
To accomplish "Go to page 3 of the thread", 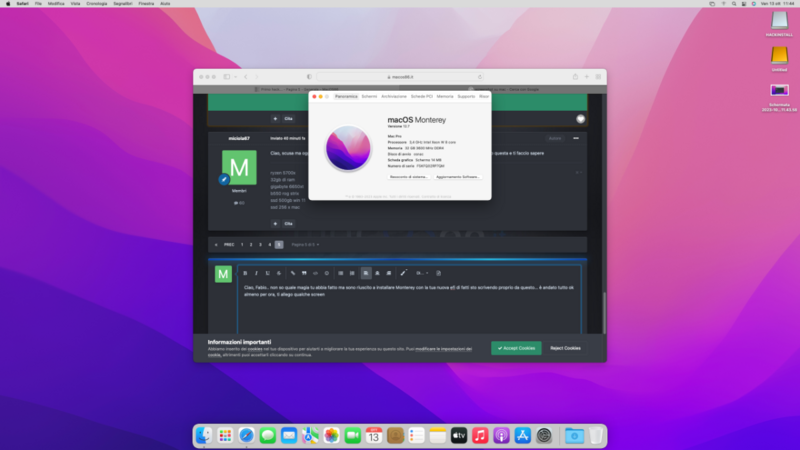I will click(x=260, y=244).
